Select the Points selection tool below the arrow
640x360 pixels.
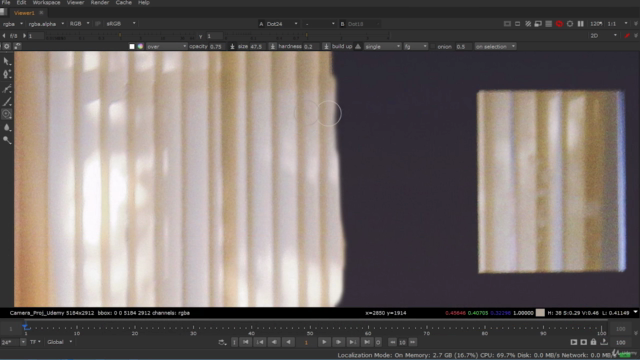(7, 74)
